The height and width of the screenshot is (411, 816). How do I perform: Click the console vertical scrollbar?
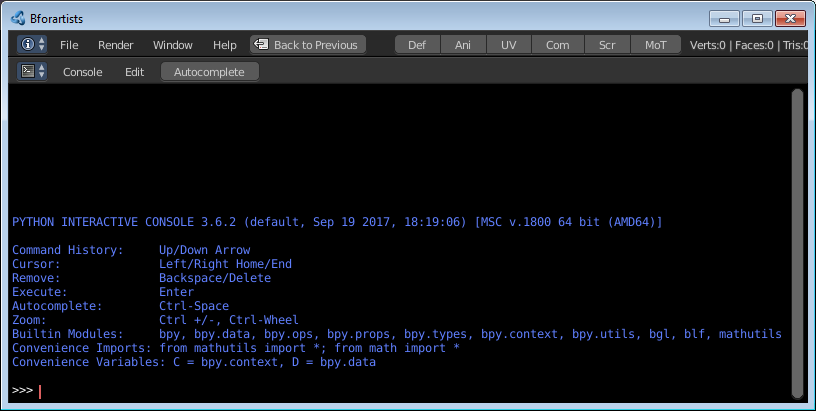pyautogui.click(x=797, y=243)
